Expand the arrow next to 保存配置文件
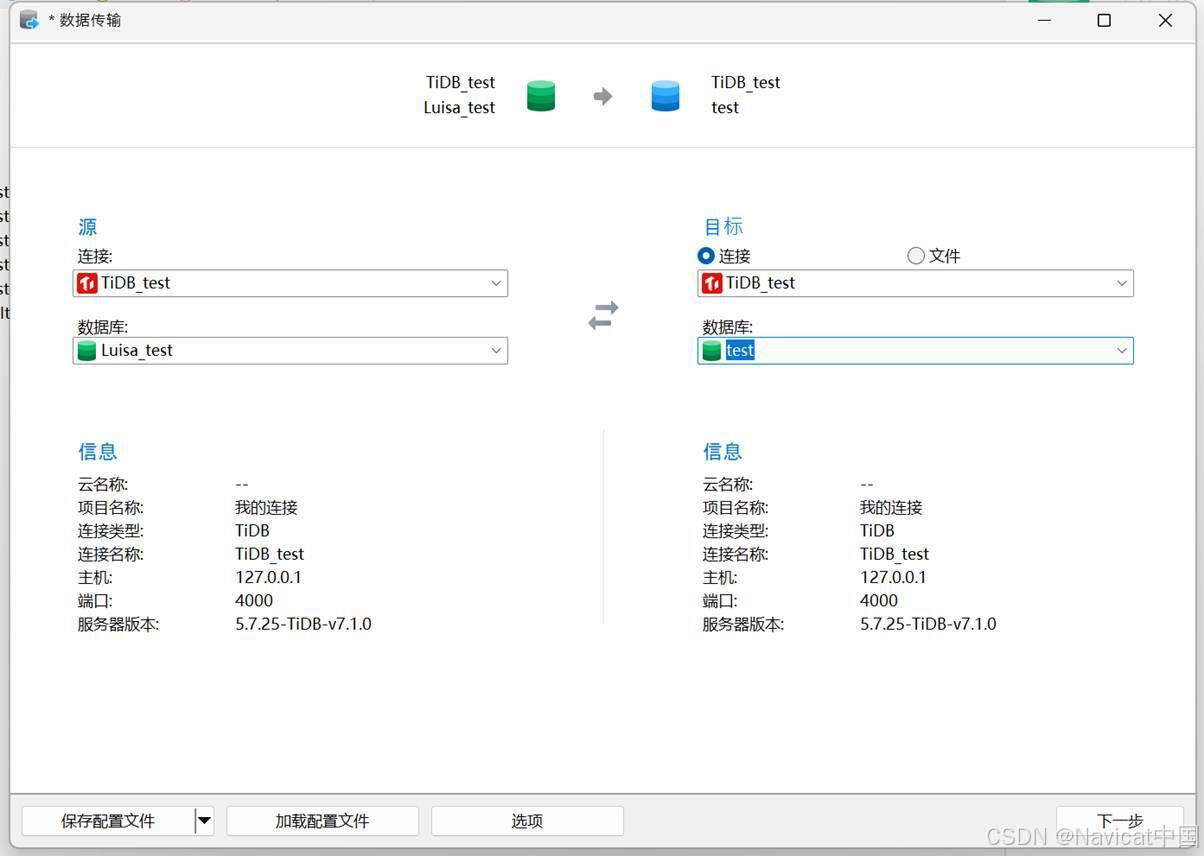This screenshot has height=856, width=1204. 203,820
